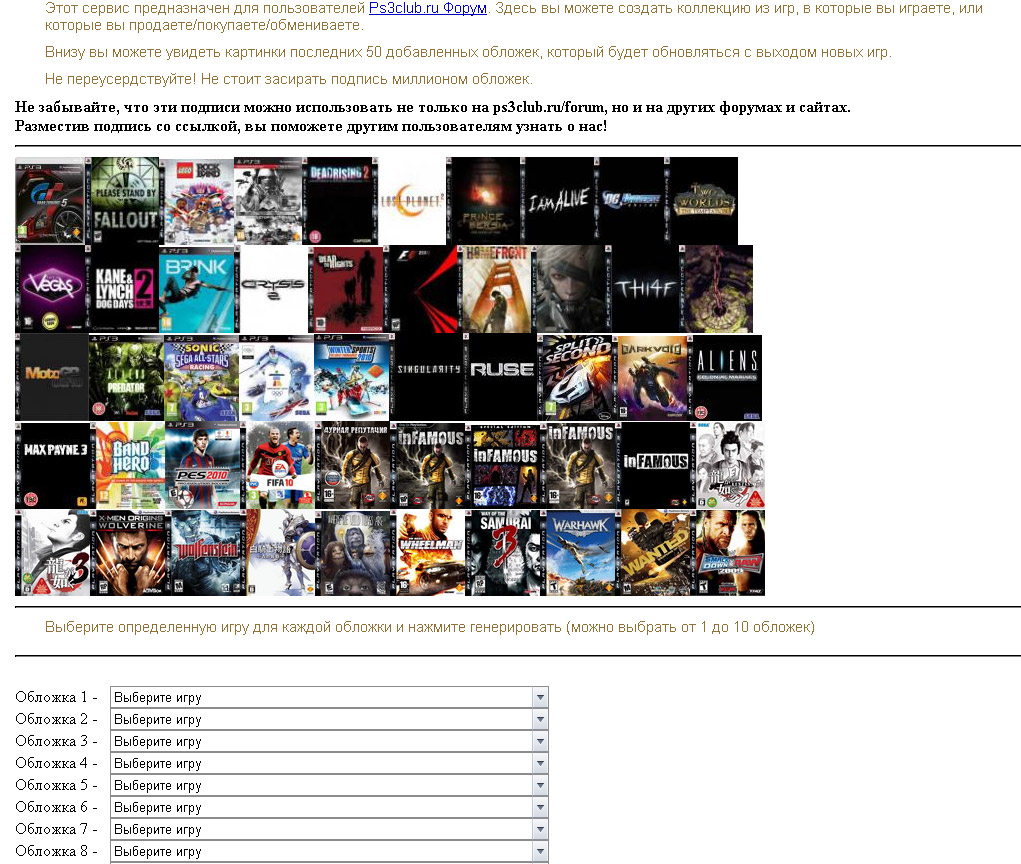Click the Thi4f cover
Screen dimensions: 1021x864
(x=644, y=290)
